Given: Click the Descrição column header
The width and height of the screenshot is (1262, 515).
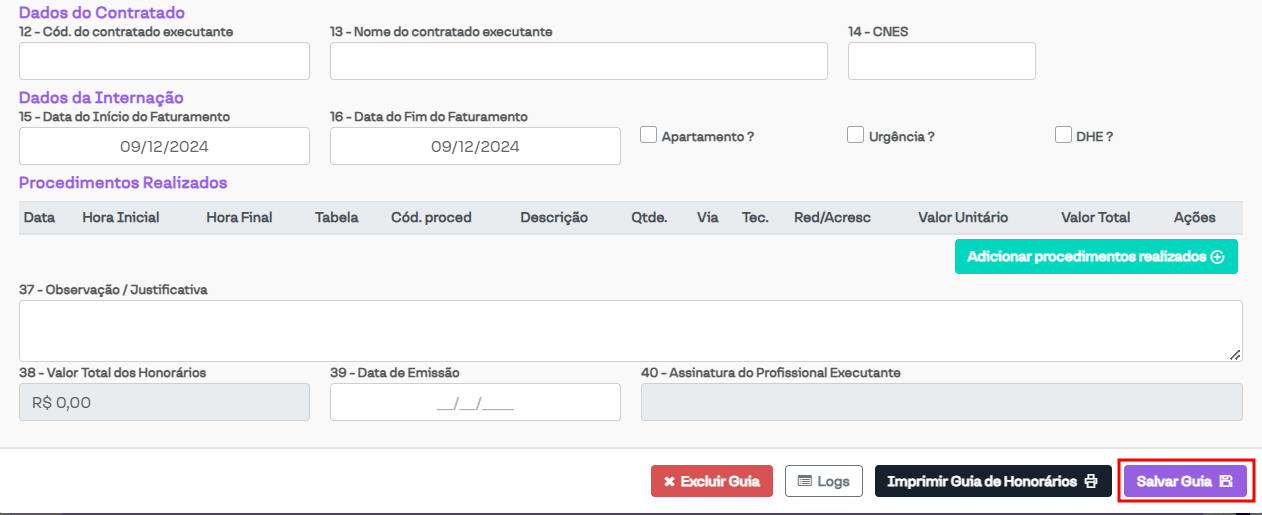Looking at the screenshot, I should tap(554, 218).
